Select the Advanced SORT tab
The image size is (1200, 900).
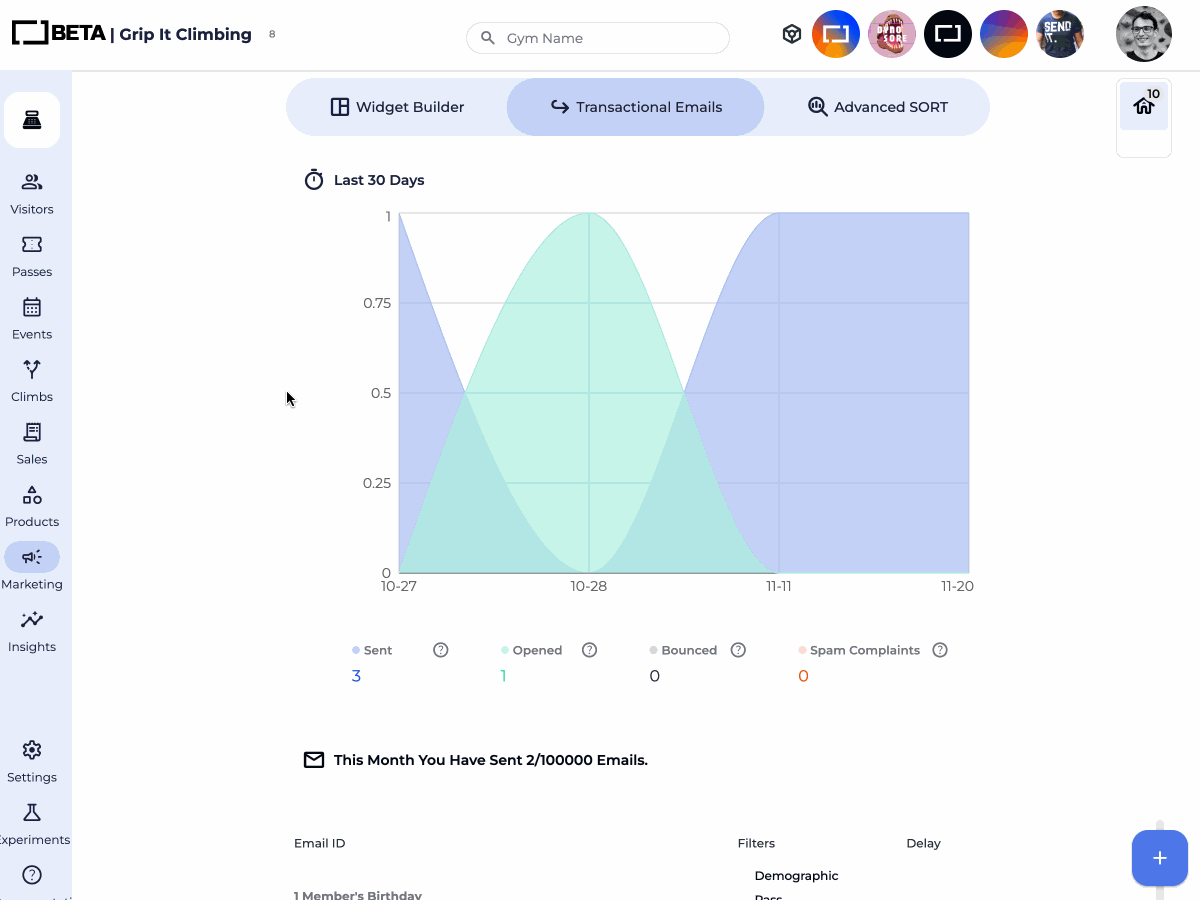[877, 107]
